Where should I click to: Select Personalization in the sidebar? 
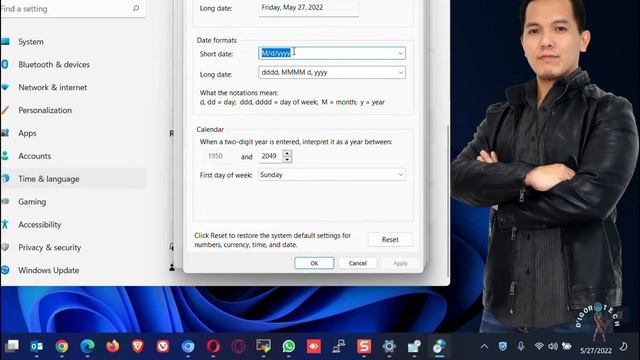pyautogui.click(x=73, y=110)
